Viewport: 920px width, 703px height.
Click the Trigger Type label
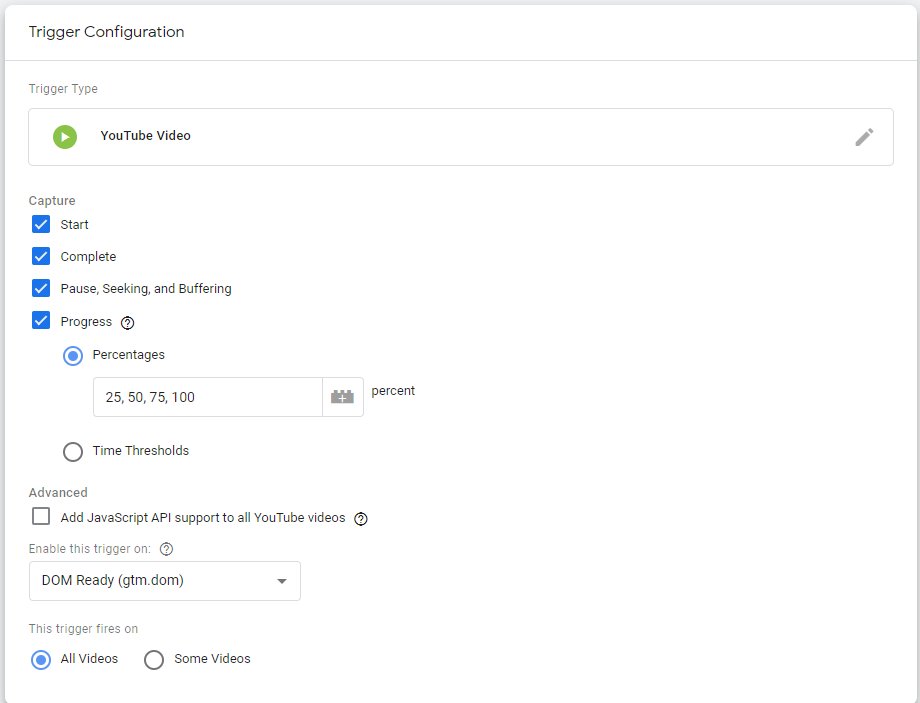pos(63,89)
